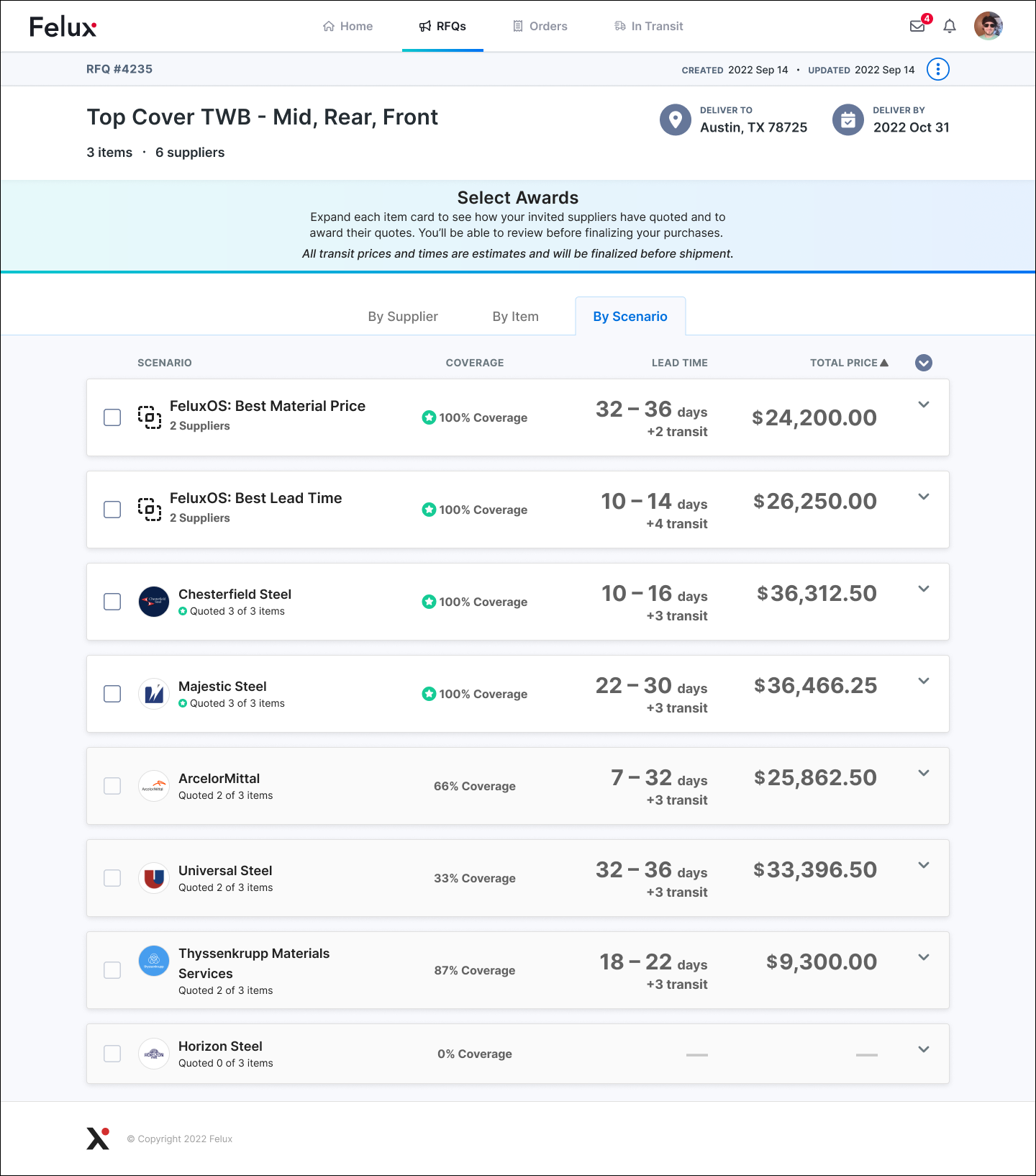The width and height of the screenshot is (1036, 1176).
Task: Open notifications bell icon
Action: (x=950, y=26)
